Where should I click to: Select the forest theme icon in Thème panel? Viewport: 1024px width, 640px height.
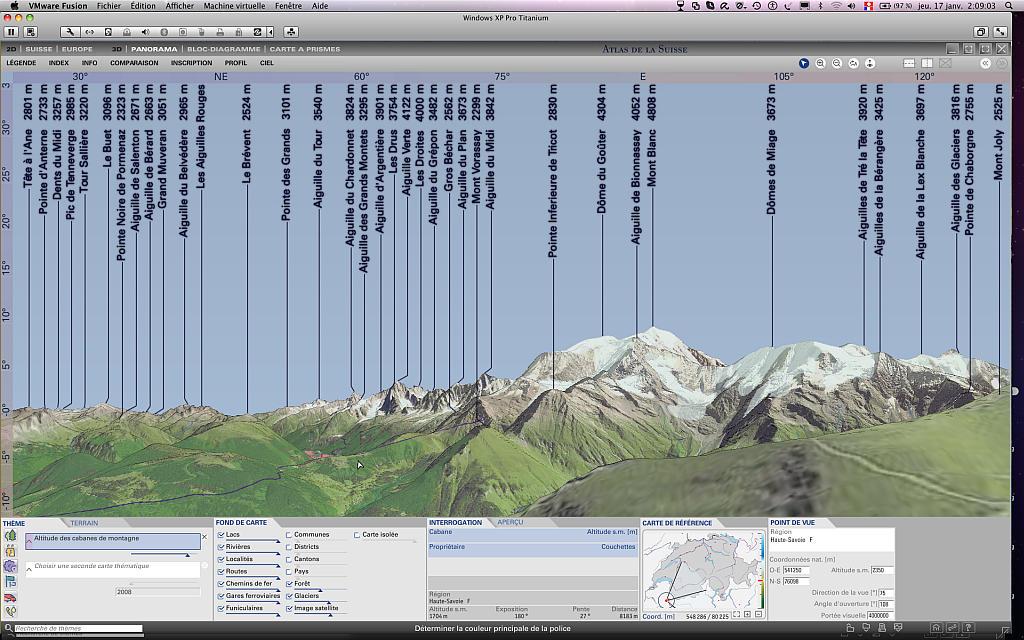pyautogui.click(x=11, y=536)
